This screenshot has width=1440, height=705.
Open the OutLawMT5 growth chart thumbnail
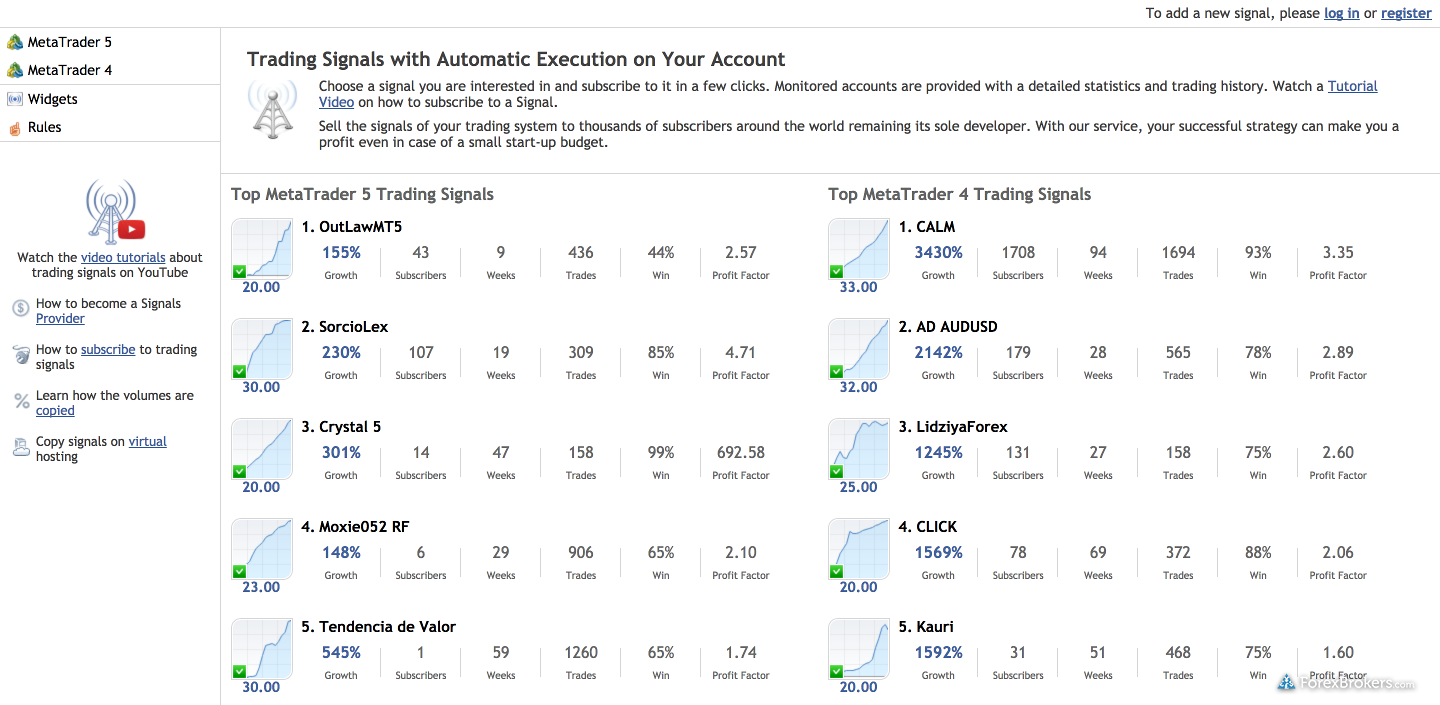pos(262,248)
